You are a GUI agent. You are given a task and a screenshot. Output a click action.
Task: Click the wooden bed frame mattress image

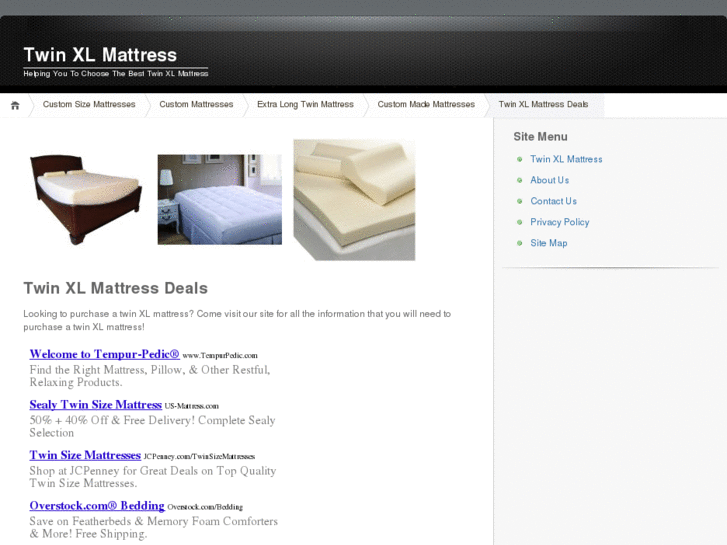tap(86, 199)
